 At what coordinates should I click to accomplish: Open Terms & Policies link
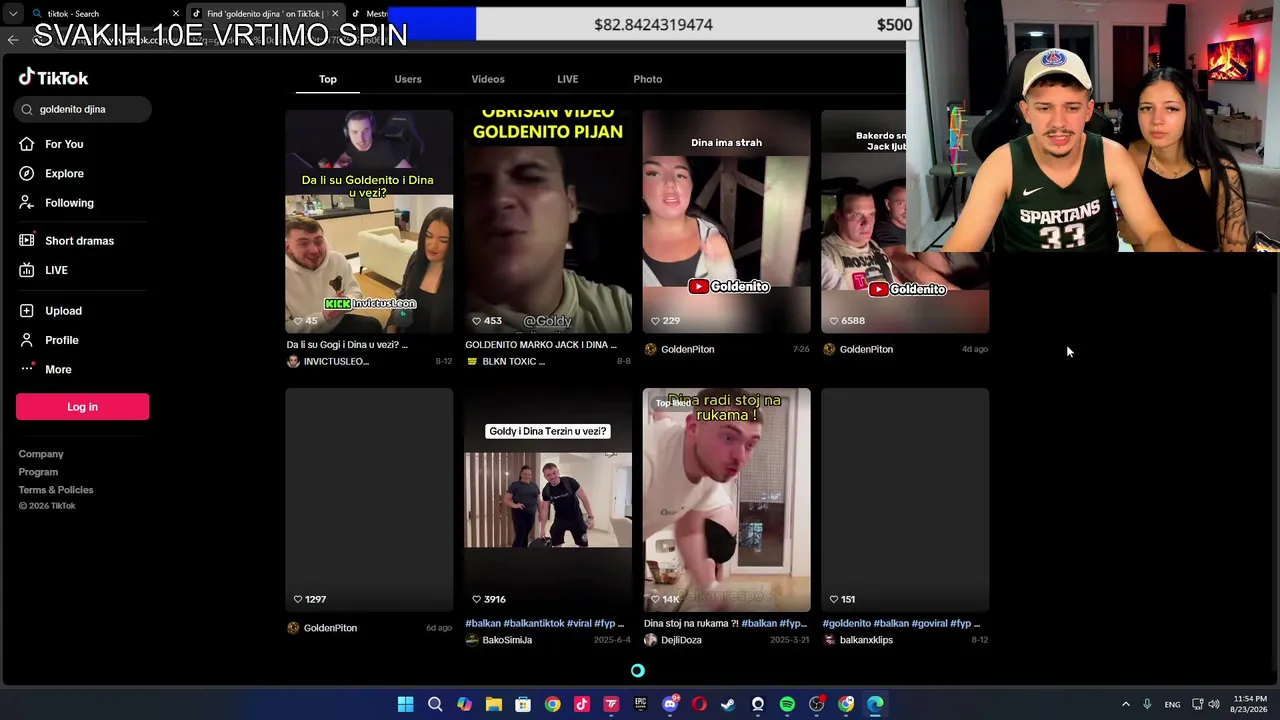point(56,490)
